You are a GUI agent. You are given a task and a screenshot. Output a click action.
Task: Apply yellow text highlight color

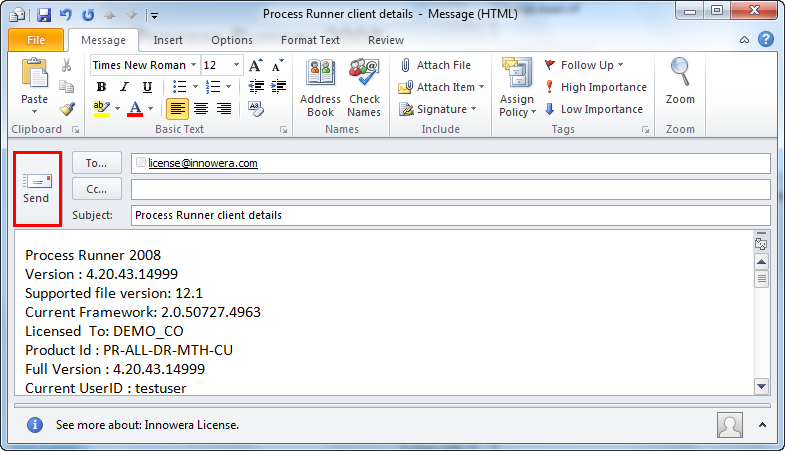tap(102, 109)
